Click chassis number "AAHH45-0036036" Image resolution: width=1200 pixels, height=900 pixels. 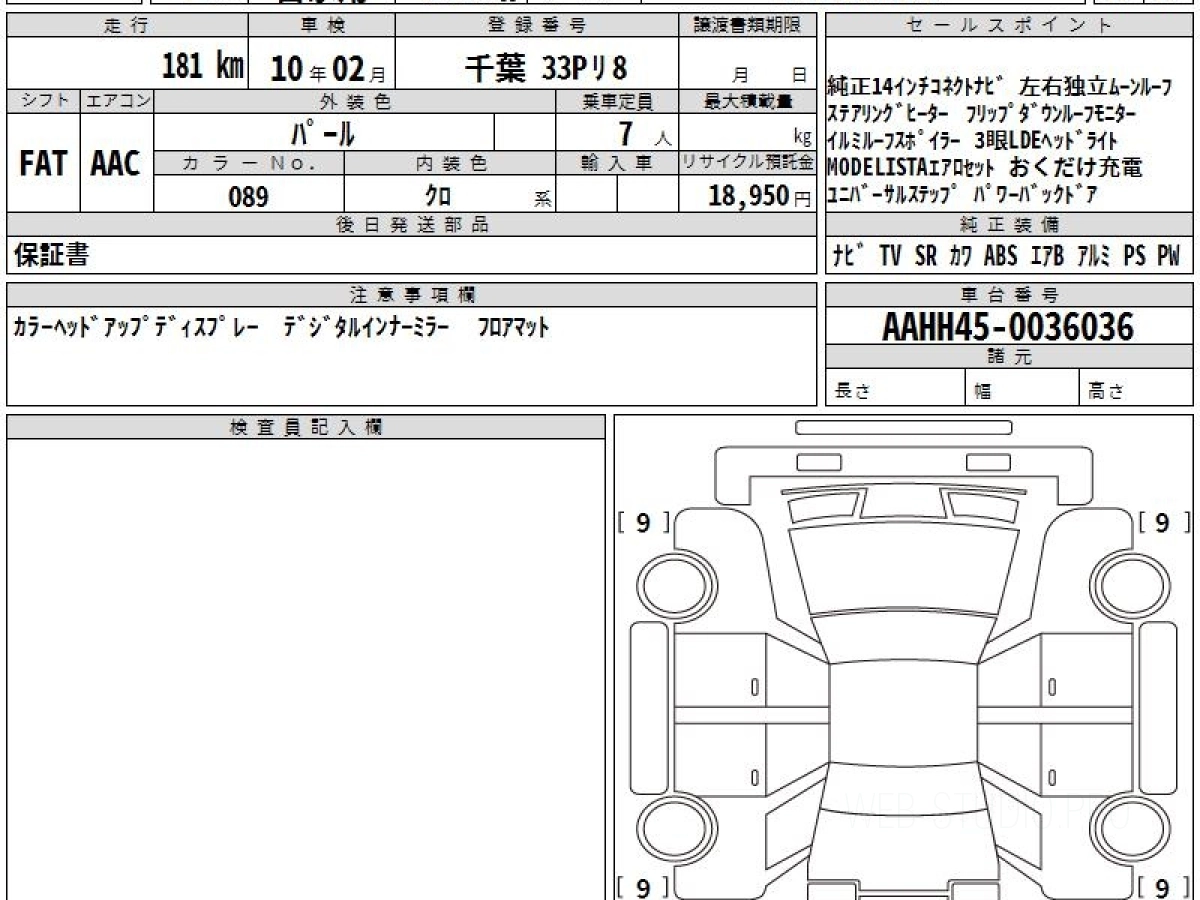tap(1008, 327)
